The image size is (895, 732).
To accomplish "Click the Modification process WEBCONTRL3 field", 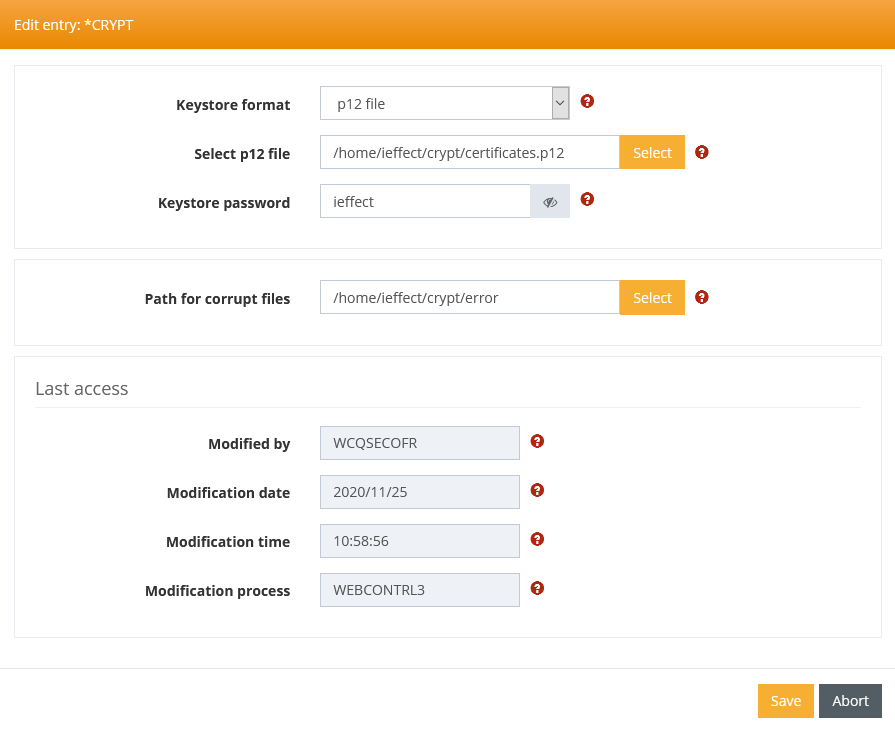I will [420, 590].
